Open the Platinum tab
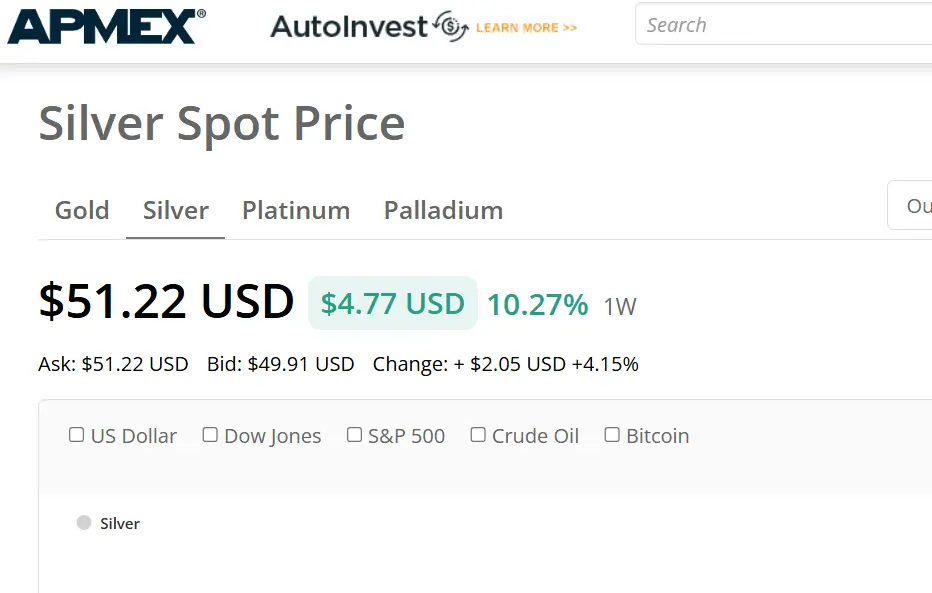The height and width of the screenshot is (593, 932). click(x=296, y=210)
